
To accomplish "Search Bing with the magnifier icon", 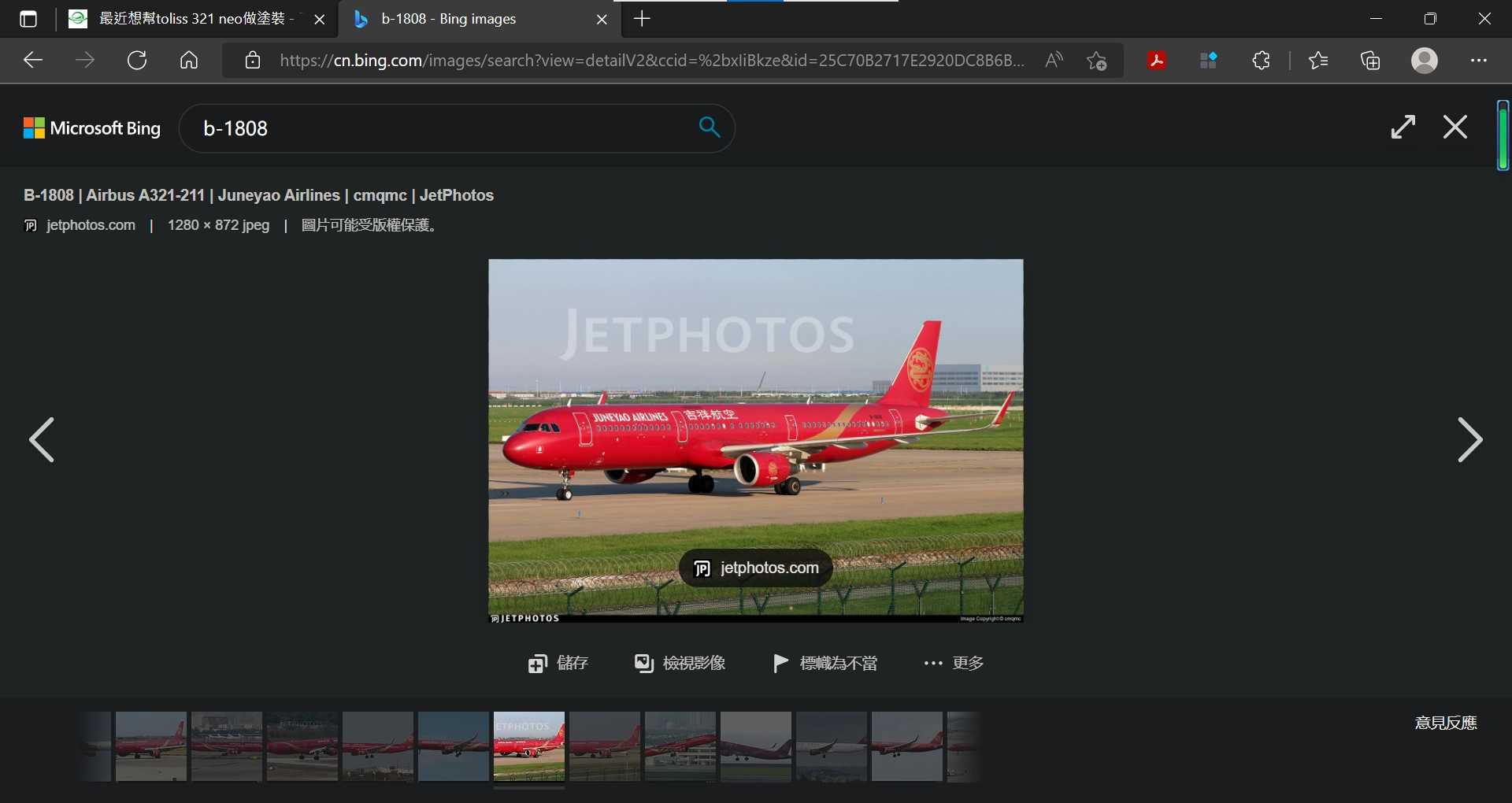I will (710, 127).
